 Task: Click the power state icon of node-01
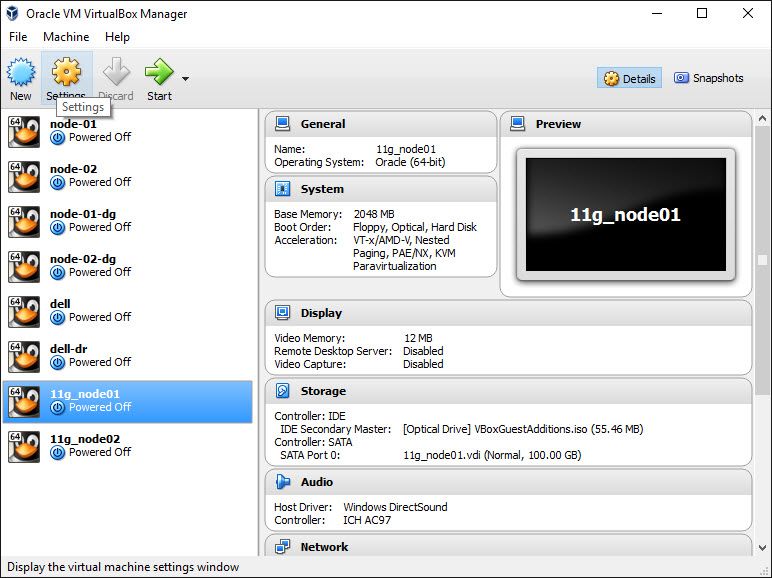coord(58,138)
